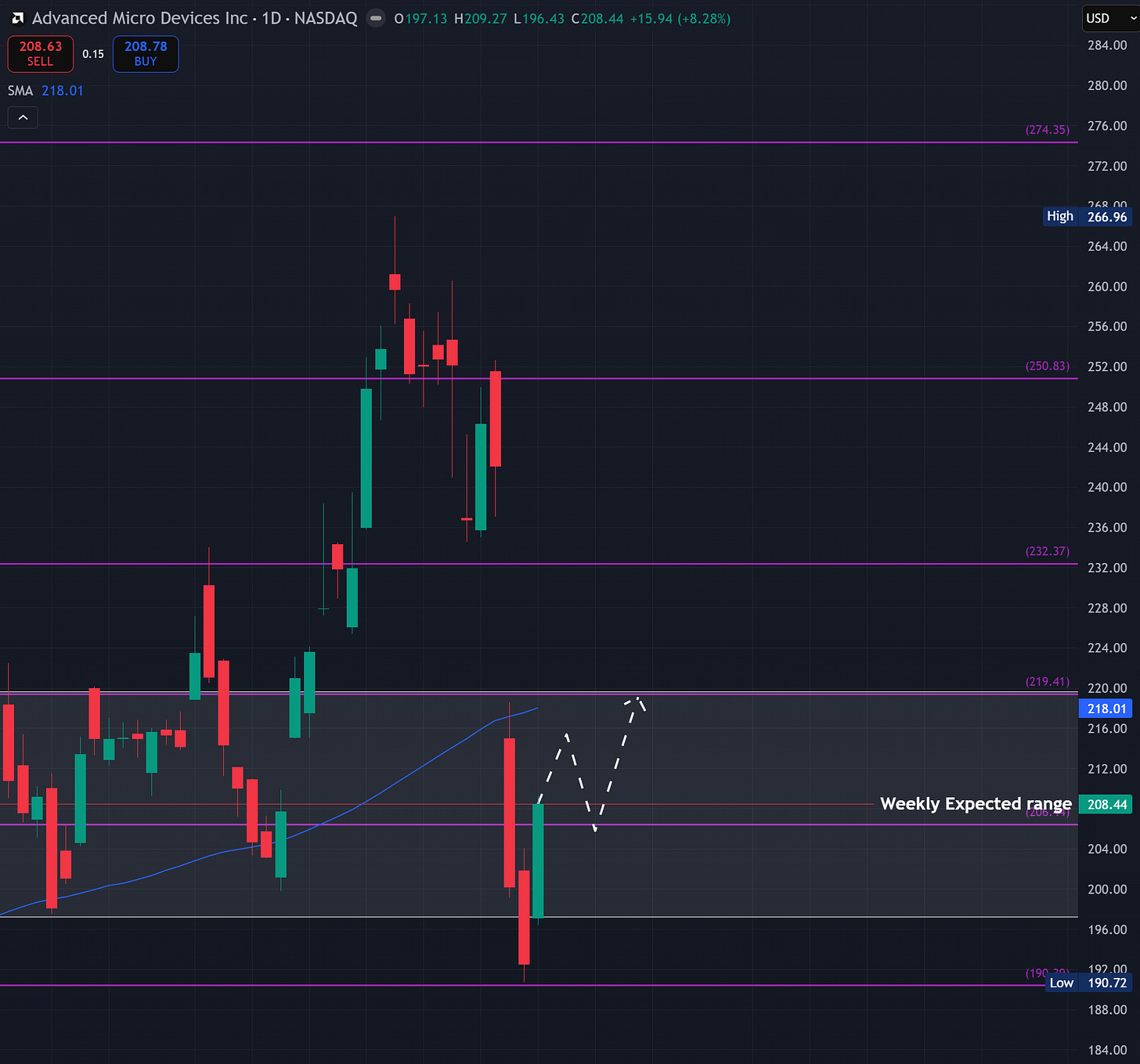Click the 200.00 price axis label
1140x1064 pixels.
point(1107,889)
